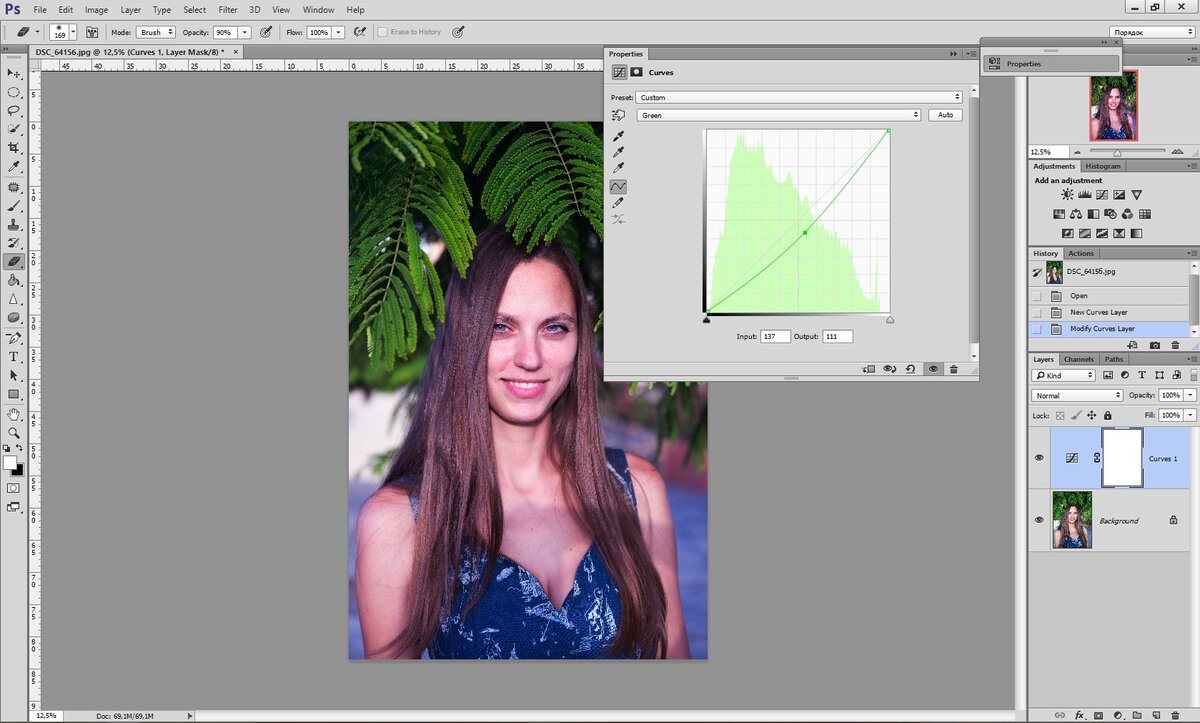The width and height of the screenshot is (1200, 723).
Task: Add a Brightness/Contrast adjustment
Action: (1068, 194)
